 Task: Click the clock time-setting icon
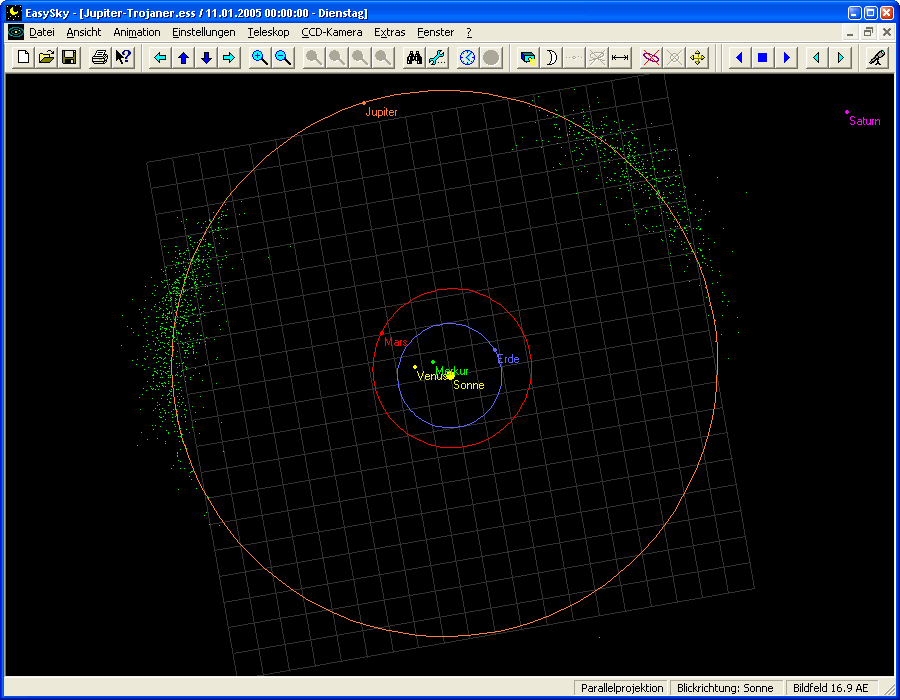pyautogui.click(x=467, y=58)
